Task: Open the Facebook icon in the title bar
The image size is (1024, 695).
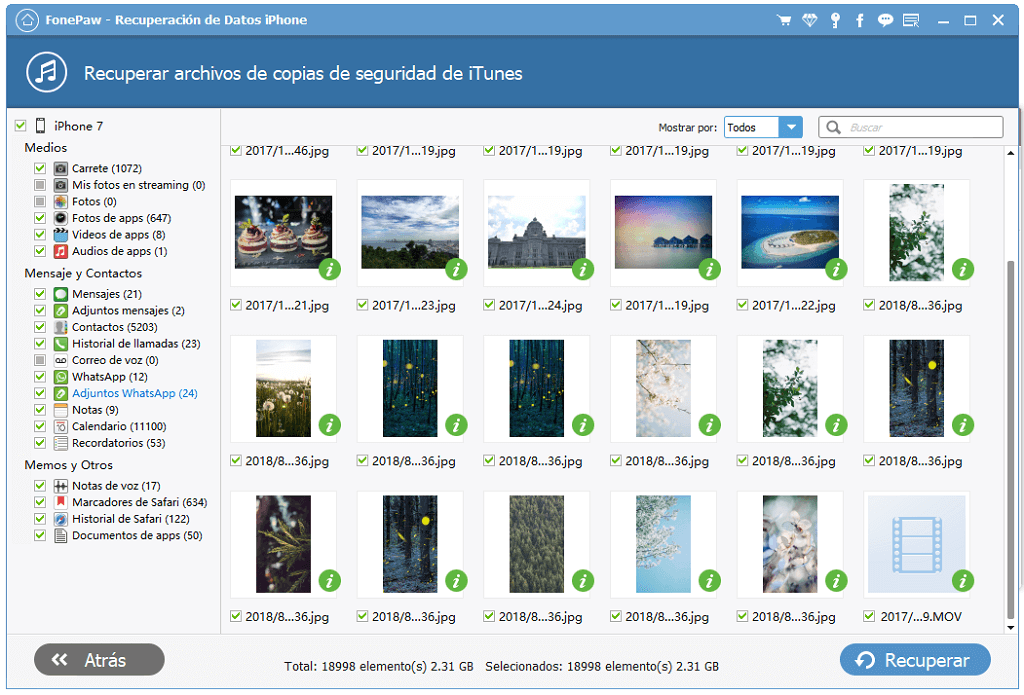Action: tap(859, 20)
